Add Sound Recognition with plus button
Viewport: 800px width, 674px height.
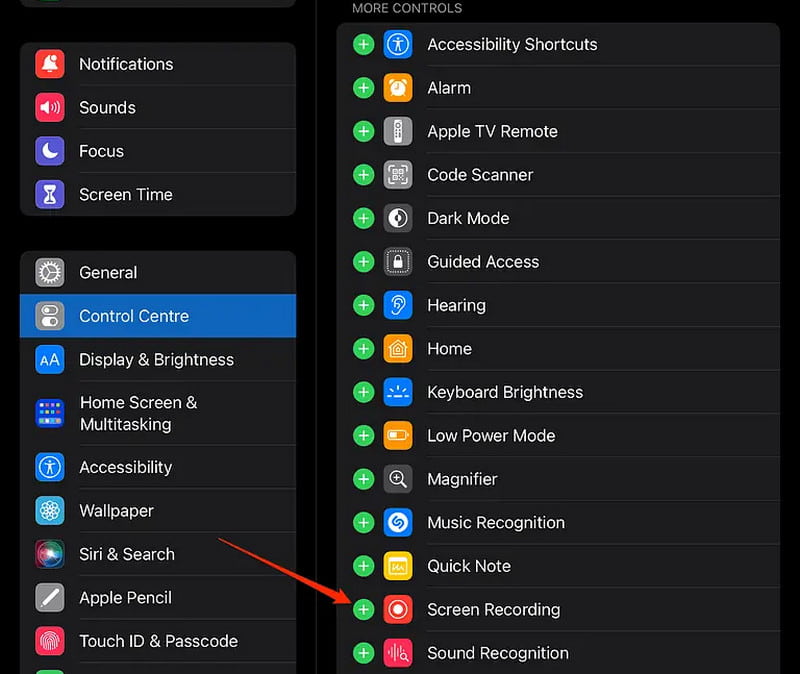coord(364,653)
